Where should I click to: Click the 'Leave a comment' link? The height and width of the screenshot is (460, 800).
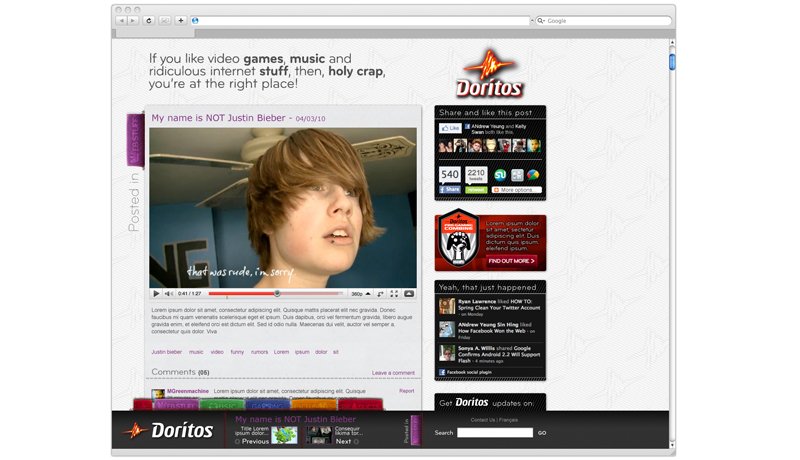click(x=393, y=373)
